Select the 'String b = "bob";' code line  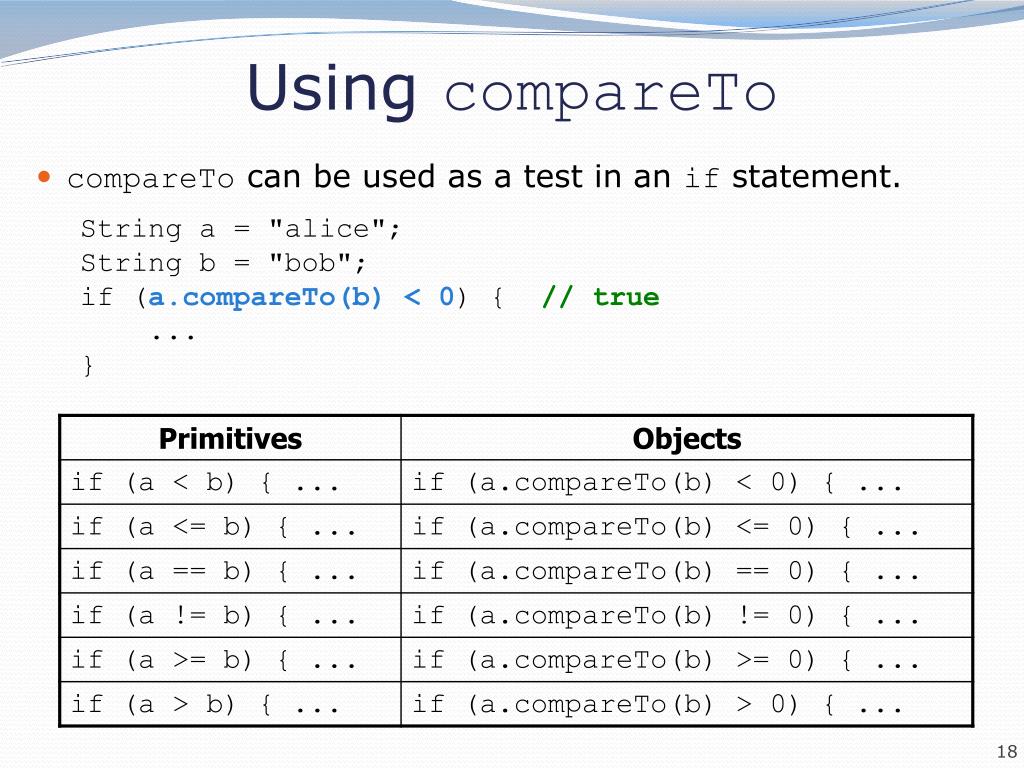[x=223, y=263]
